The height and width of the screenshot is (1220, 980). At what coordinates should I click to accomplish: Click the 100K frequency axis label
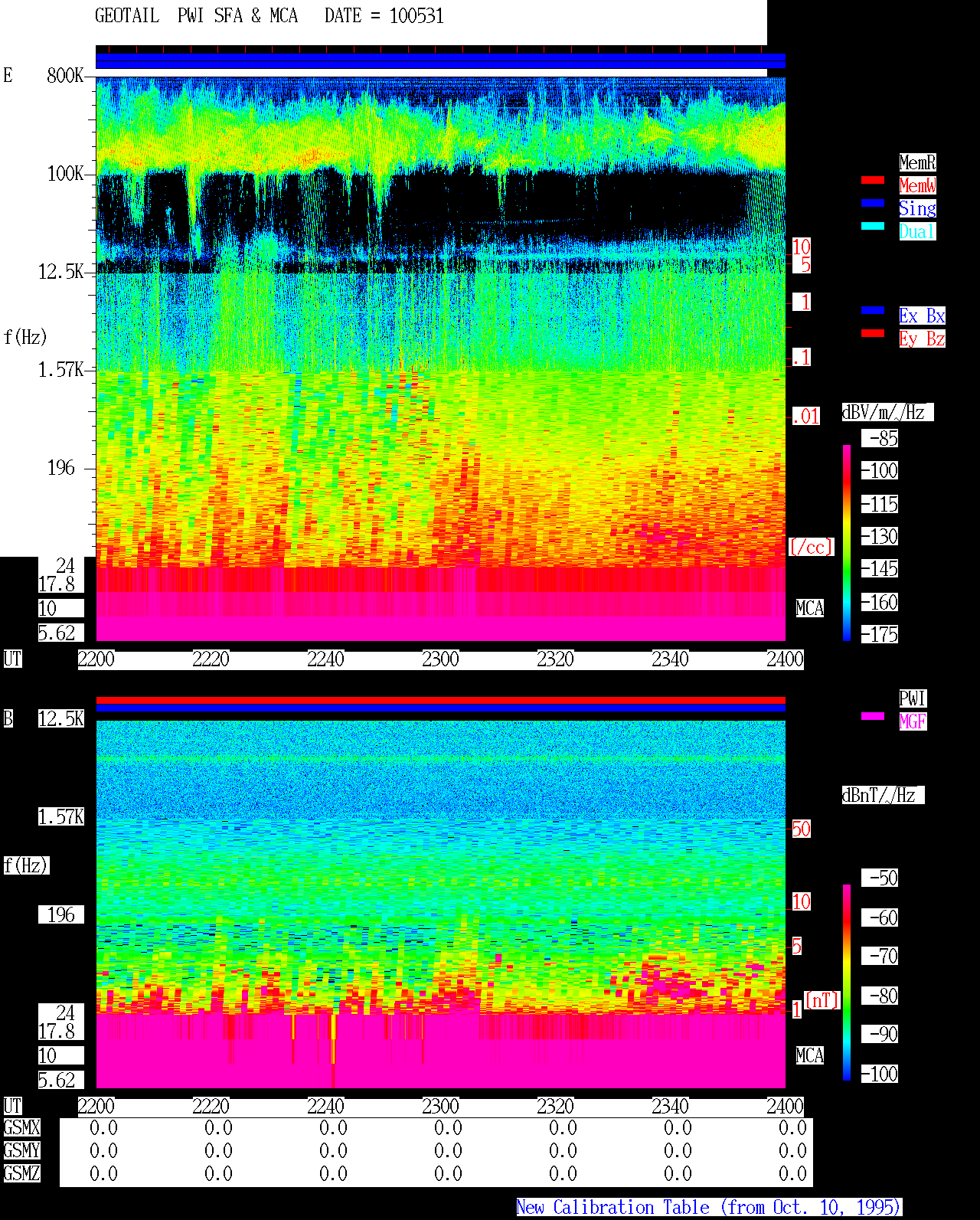click(x=65, y=174)
